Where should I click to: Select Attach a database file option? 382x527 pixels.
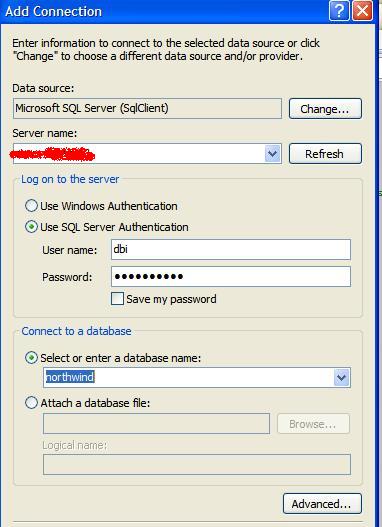click(x=31, y=403)
